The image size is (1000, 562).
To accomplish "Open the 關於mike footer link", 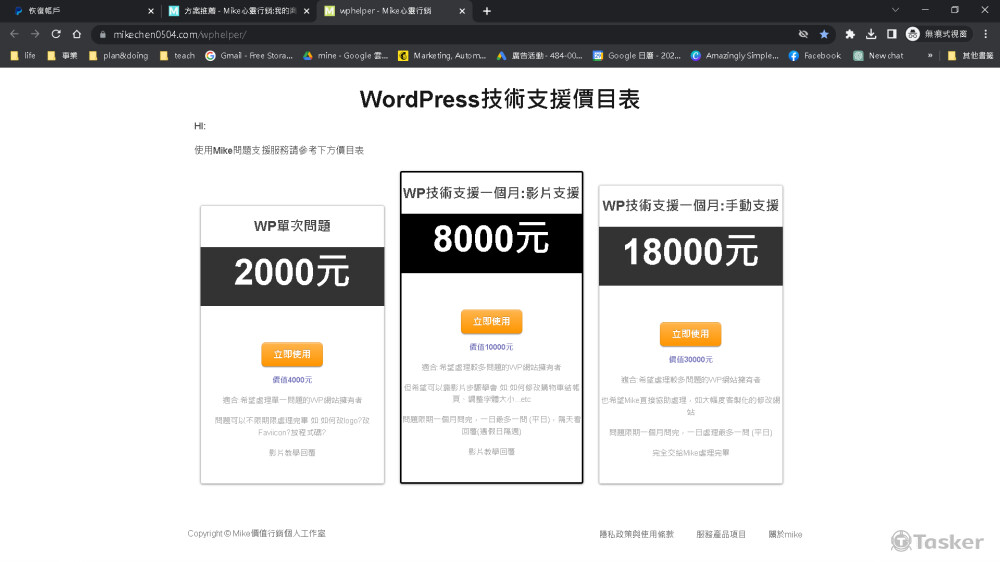I will tap(785, 535).
